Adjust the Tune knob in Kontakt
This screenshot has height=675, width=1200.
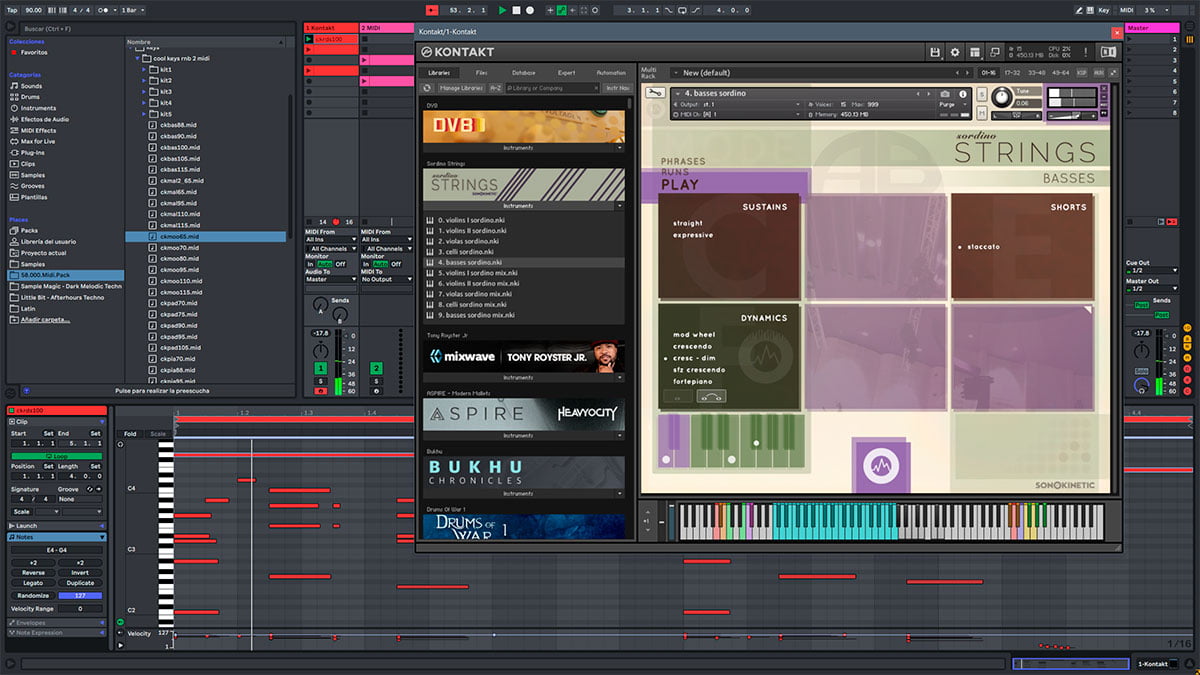1001,96
